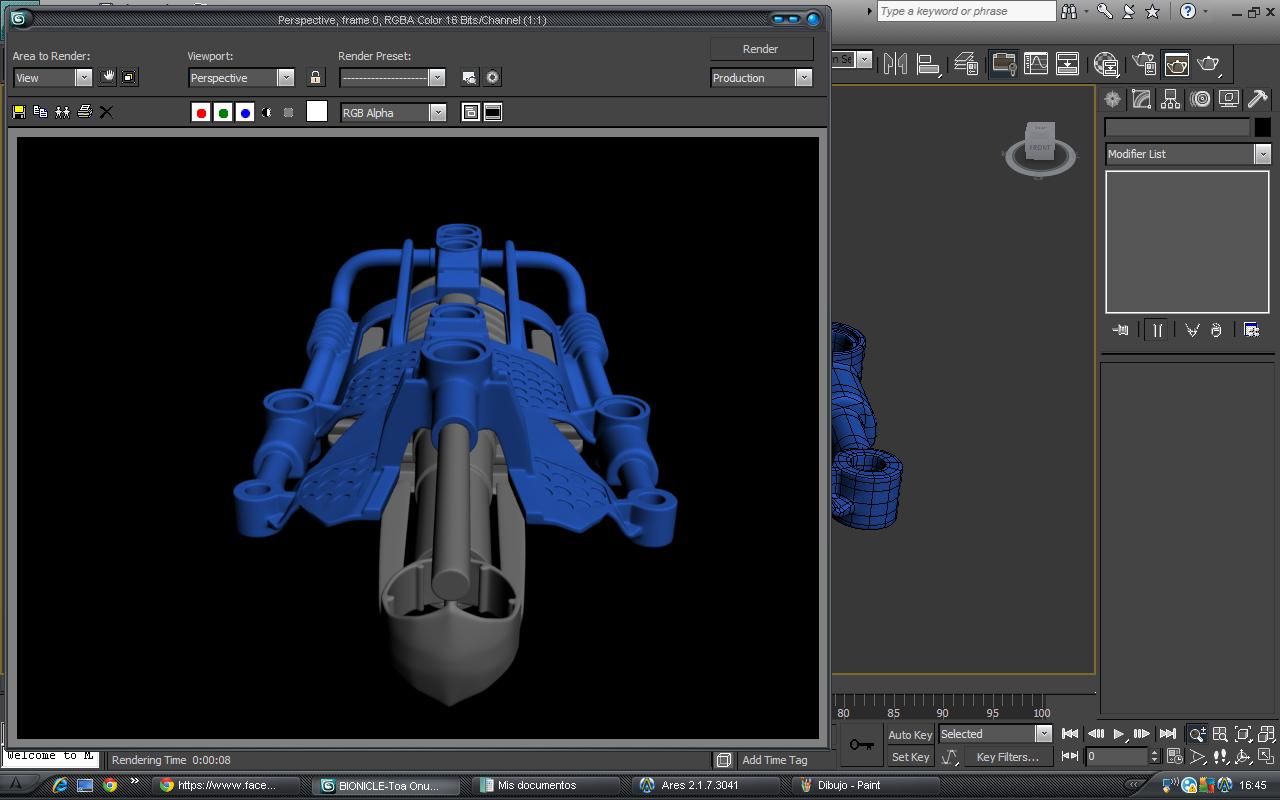This screenshot has width=1280, height=800.
Task: Toggle the blue channel display
Action: coord(245,113)
